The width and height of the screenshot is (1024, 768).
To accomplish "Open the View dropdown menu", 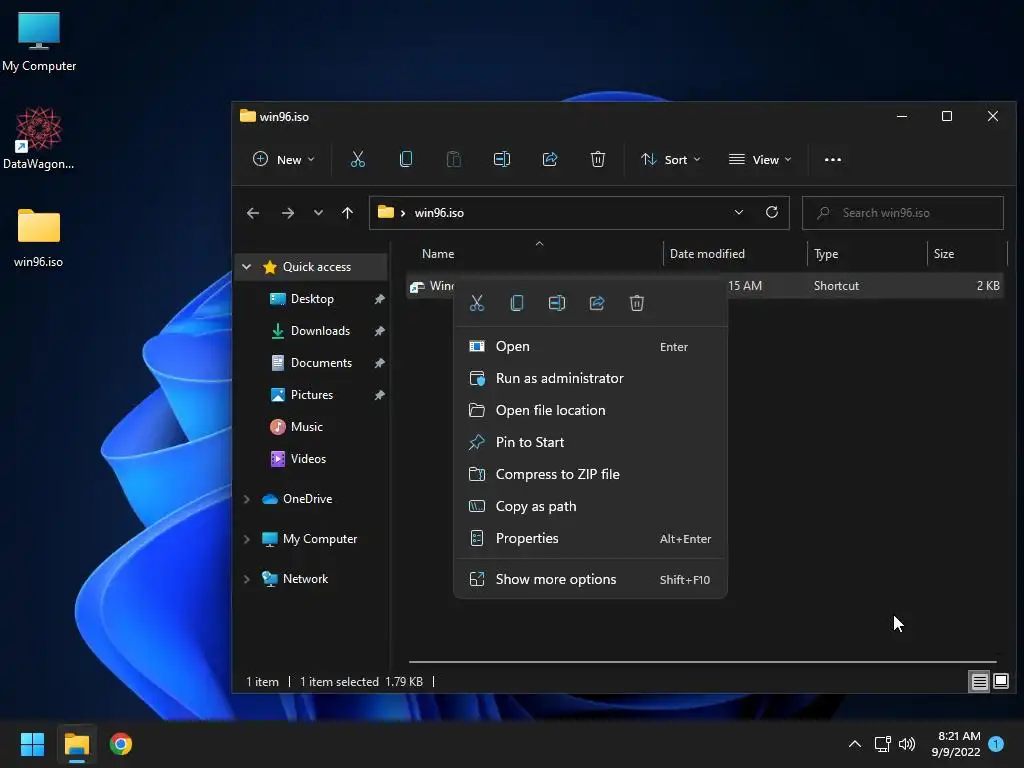I will 760,159.
